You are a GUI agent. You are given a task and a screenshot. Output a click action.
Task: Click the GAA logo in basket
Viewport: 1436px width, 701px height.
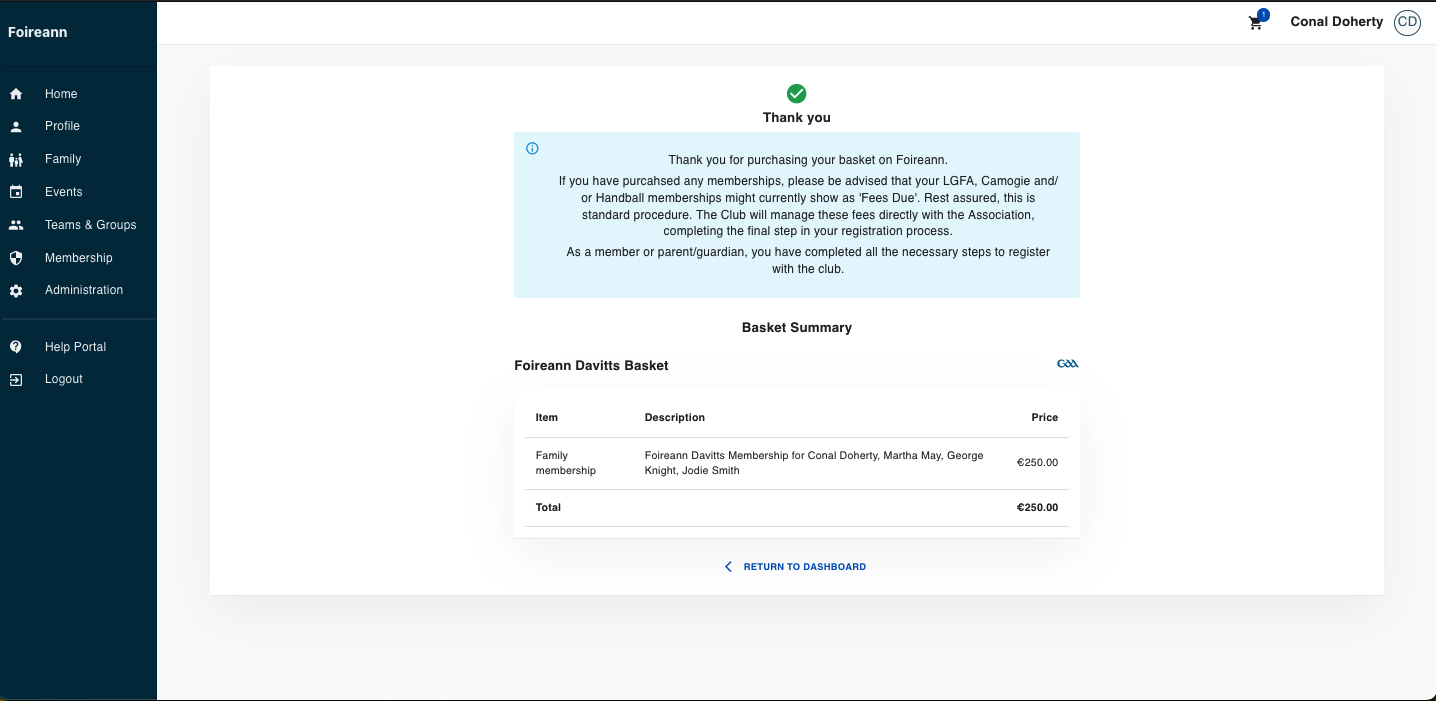(x=1068, y=364)
